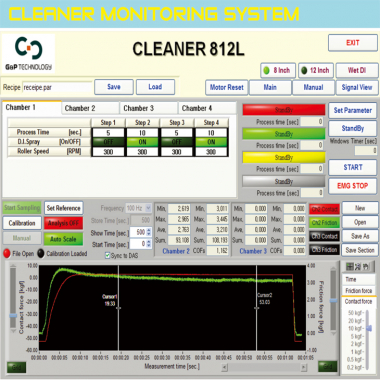The height and width of the screenshot is (380, 380).
Task: Click the Wet DI button
Action: pos(357,70)
